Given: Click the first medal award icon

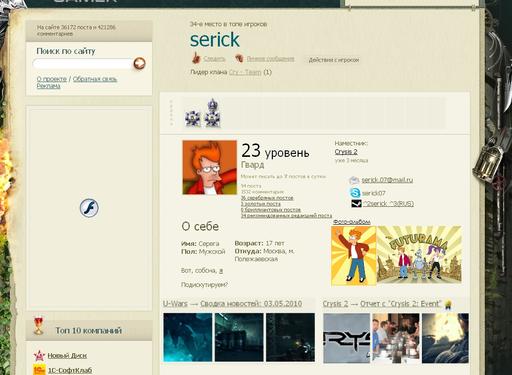Looking at the screenshot, I should click(193, 118).
